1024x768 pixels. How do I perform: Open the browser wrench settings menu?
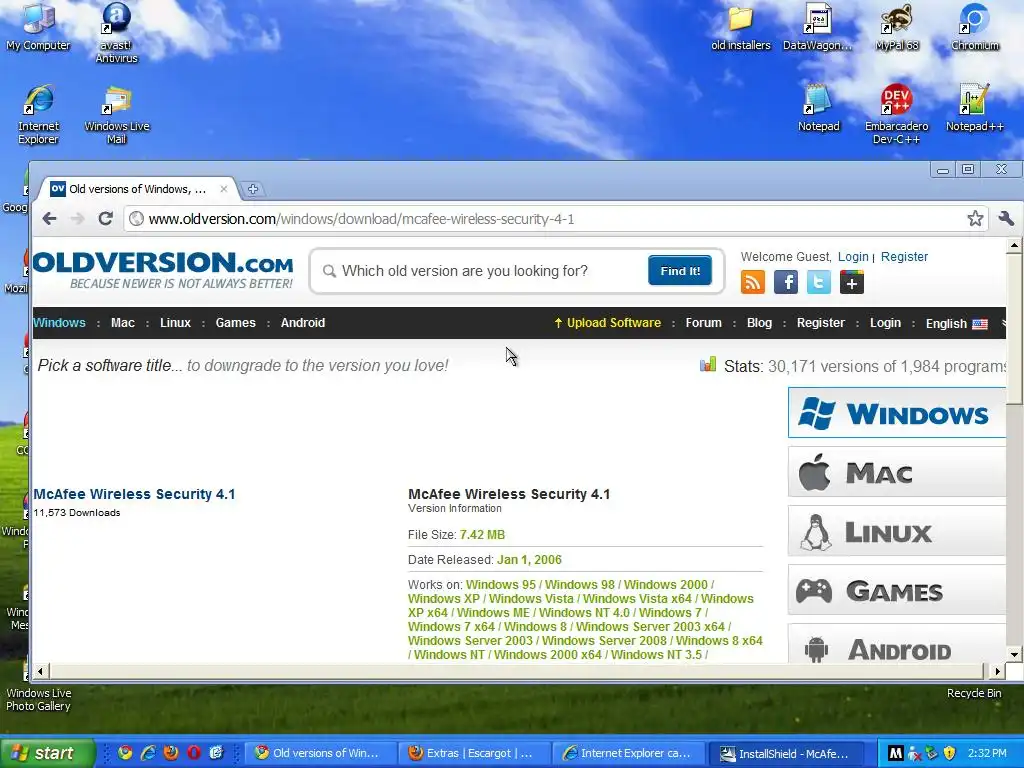1006,219
